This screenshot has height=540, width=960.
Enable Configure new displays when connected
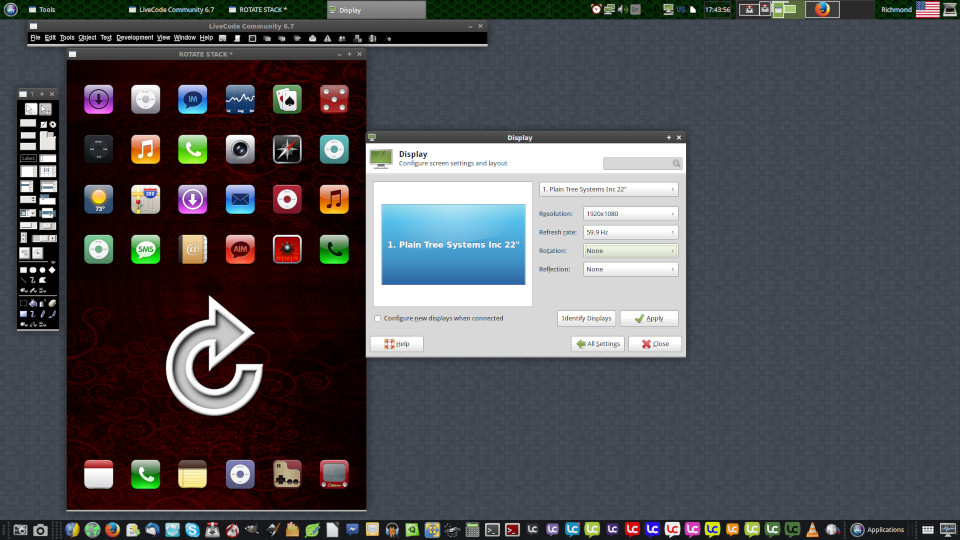click(x=377, y=318)
